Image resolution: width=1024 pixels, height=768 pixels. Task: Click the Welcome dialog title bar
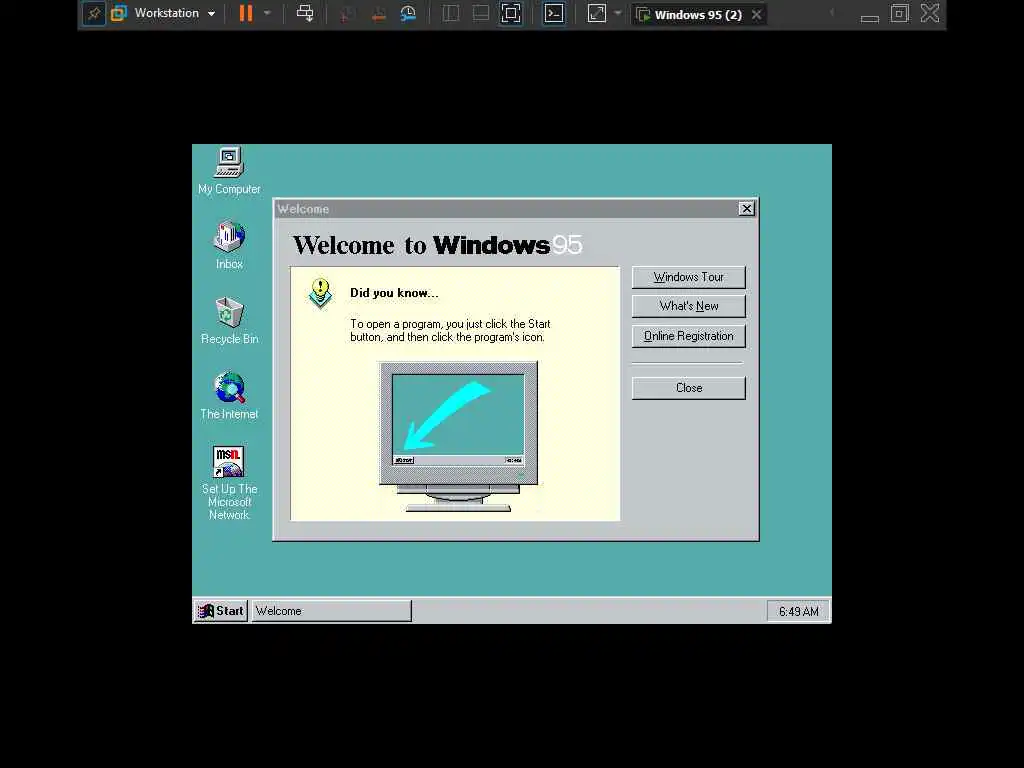click(x=506, y=209)
